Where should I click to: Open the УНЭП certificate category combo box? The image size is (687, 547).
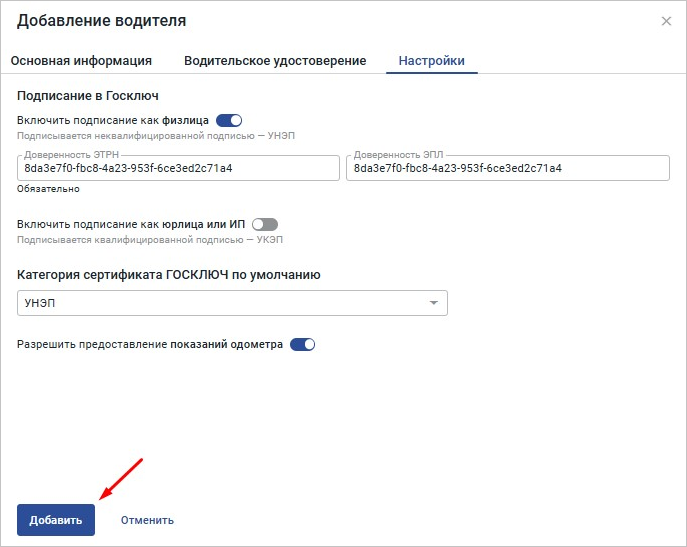pos(222,303)
